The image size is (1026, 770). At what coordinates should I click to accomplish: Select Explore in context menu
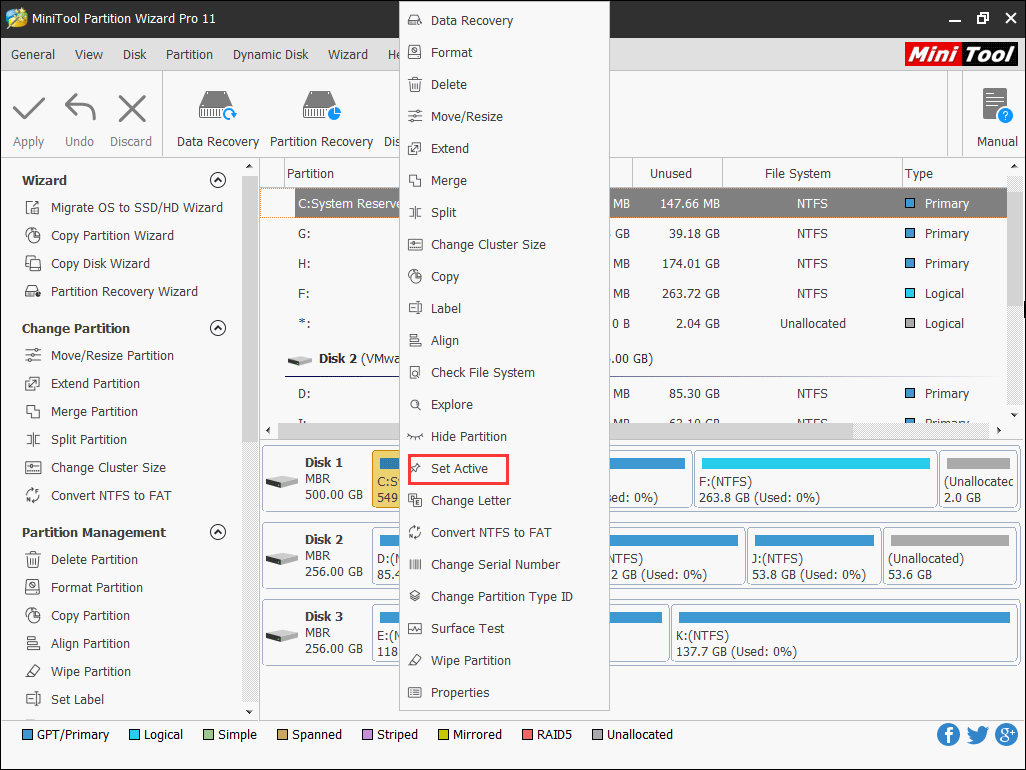pyautogui.click(x=504, y=404)
